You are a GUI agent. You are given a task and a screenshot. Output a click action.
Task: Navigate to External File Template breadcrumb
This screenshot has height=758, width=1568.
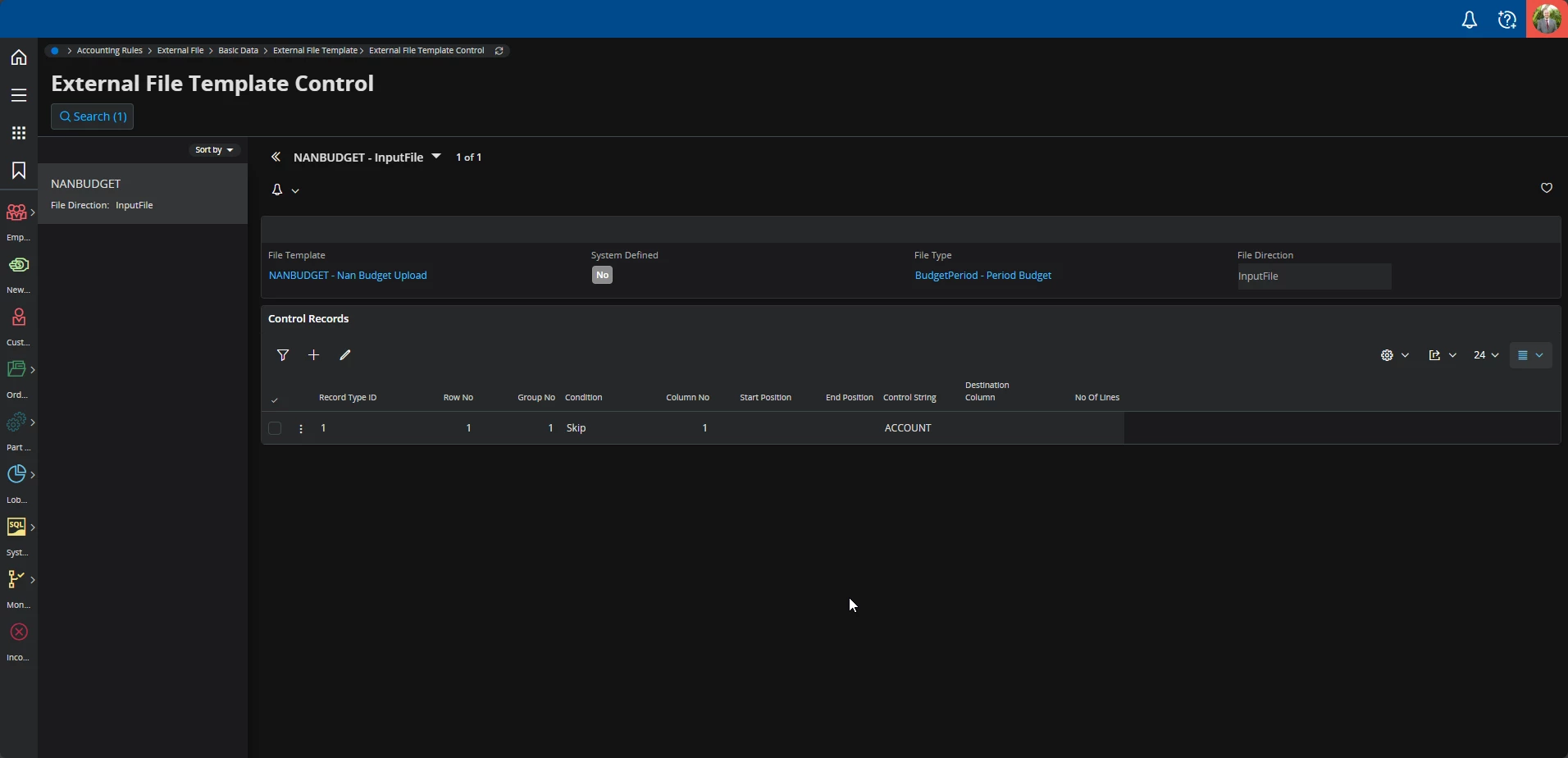[315, 51]
